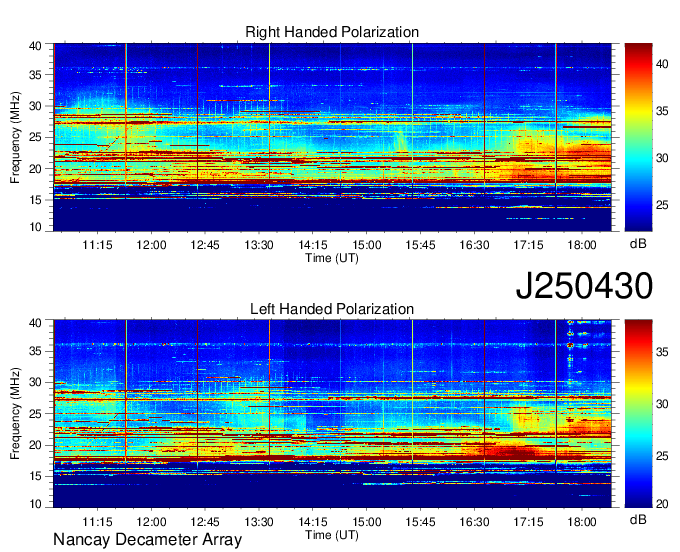This screenshot has width=680, height=552.
Task: Click "Frequency (MHz)" axis label of Left Handed plot
Action: (x=15, y=414)
